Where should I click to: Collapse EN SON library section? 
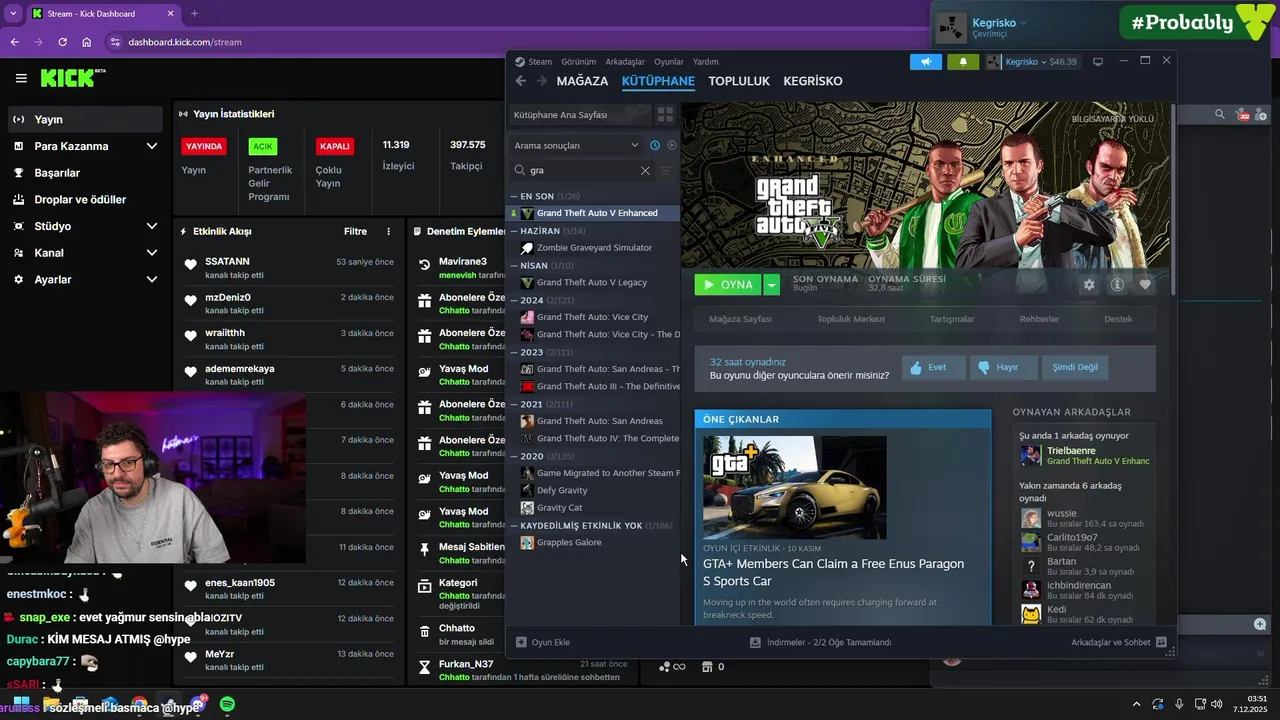pos(514,196)
